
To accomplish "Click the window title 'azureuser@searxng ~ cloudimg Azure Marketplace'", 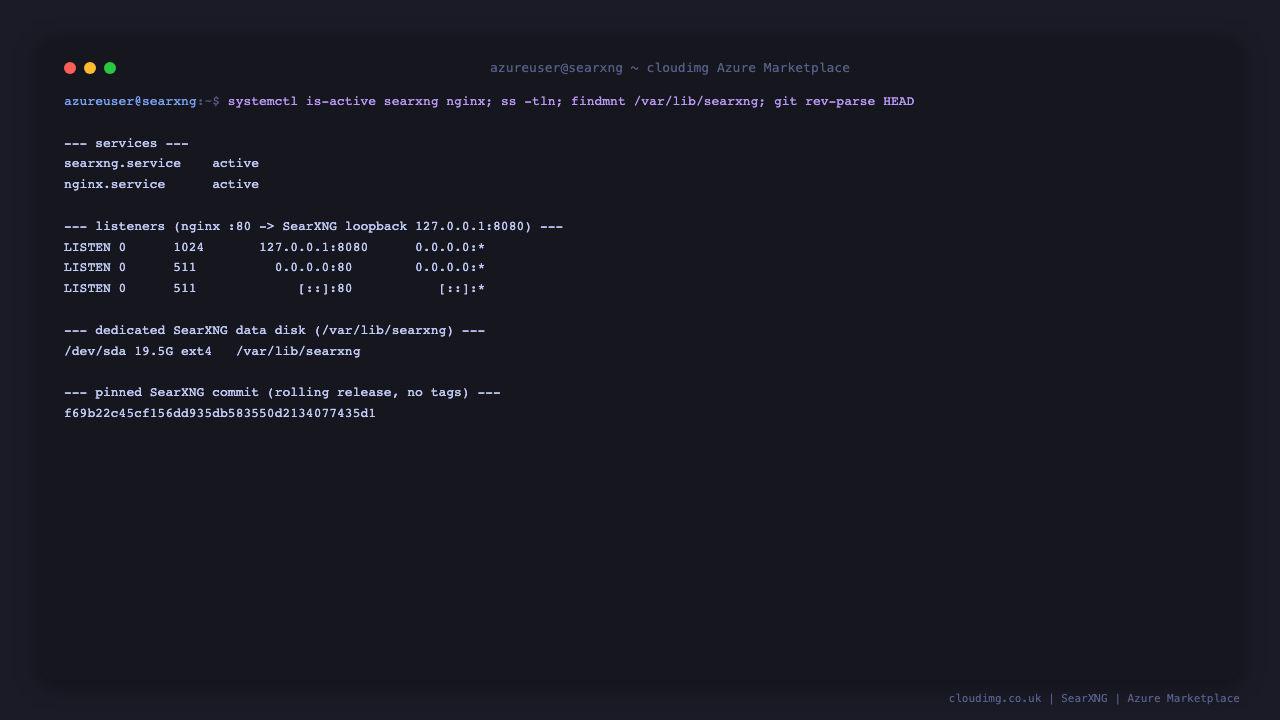I will pos(670,68).
